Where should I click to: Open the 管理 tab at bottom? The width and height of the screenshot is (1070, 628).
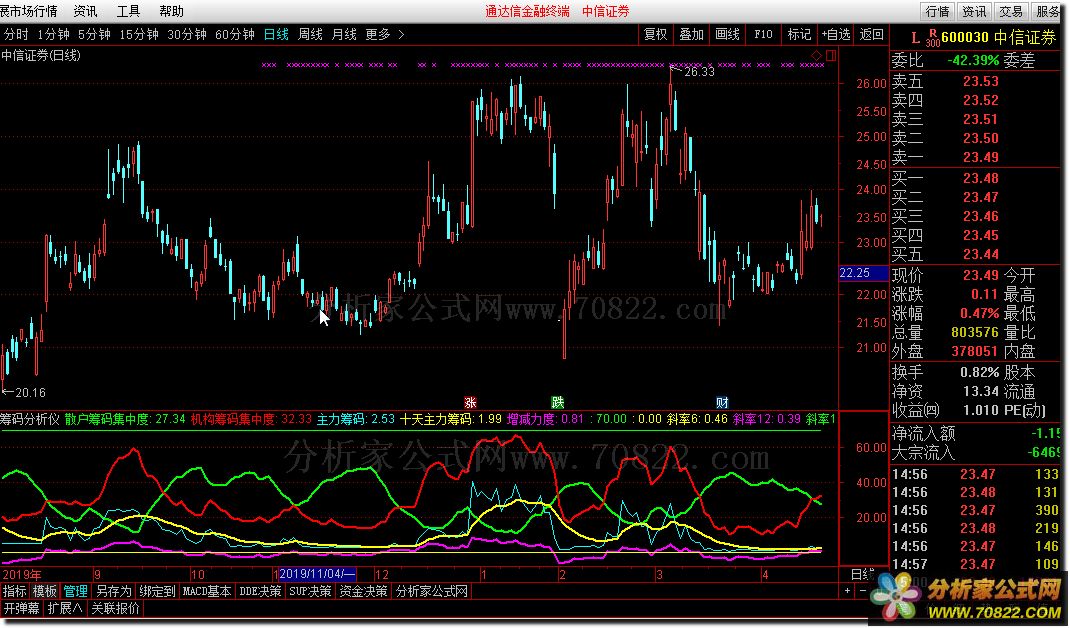pyautogui.click(x=76, y=591)
